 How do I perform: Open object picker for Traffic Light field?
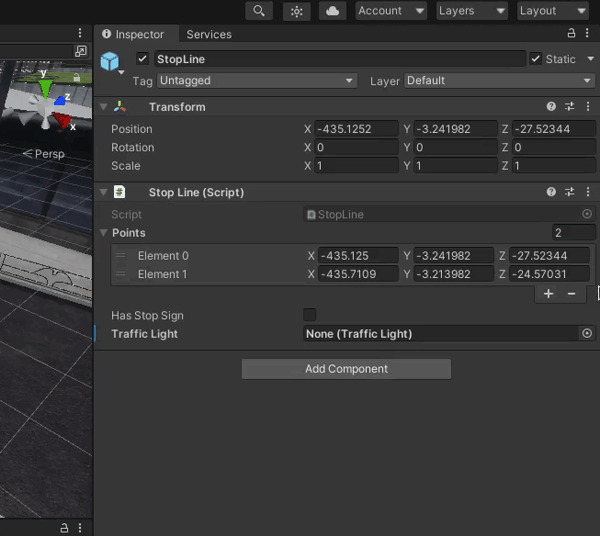coord(586,334)
